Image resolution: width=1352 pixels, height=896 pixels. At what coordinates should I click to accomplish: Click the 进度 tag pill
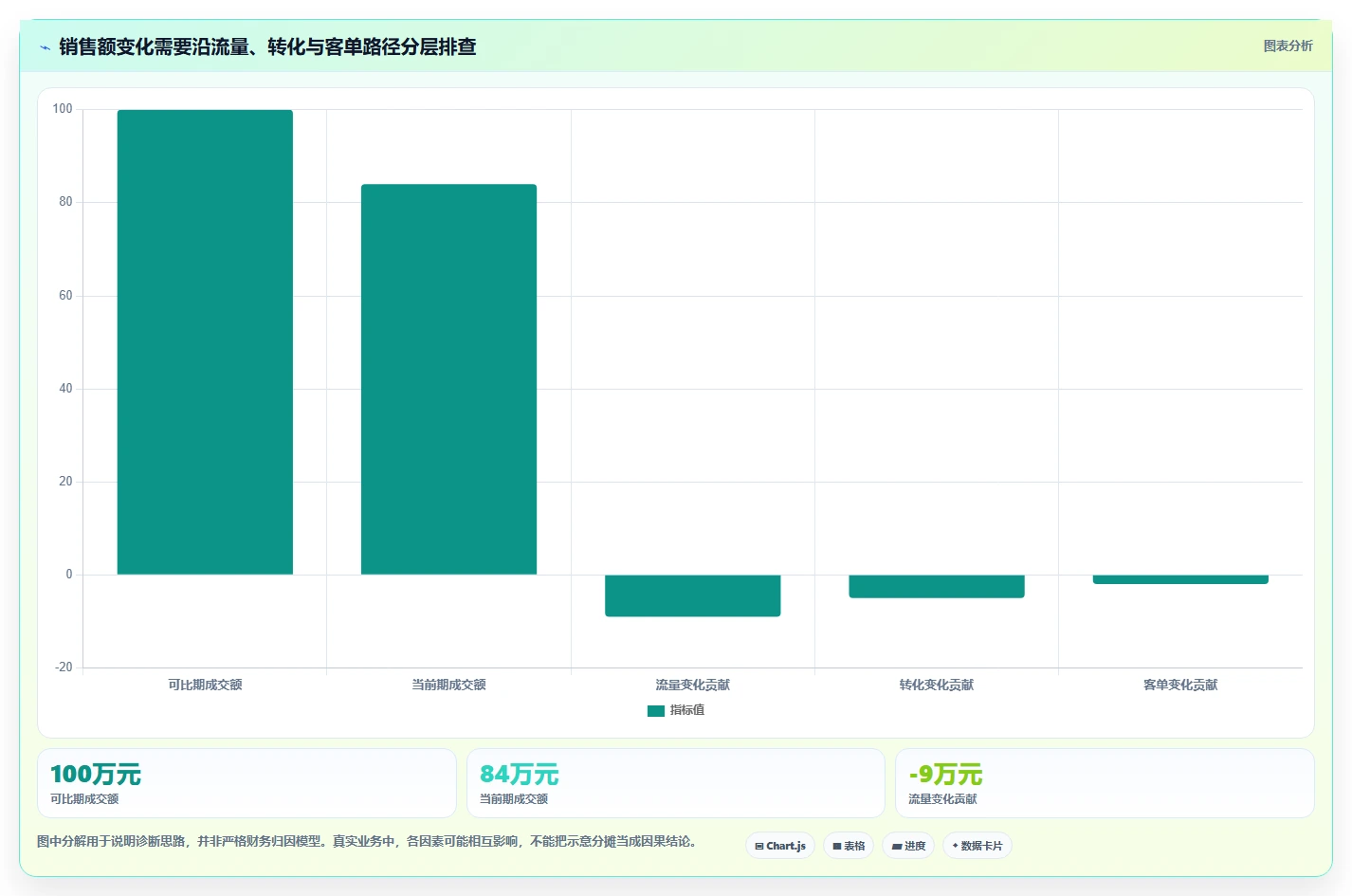point(908,846)
